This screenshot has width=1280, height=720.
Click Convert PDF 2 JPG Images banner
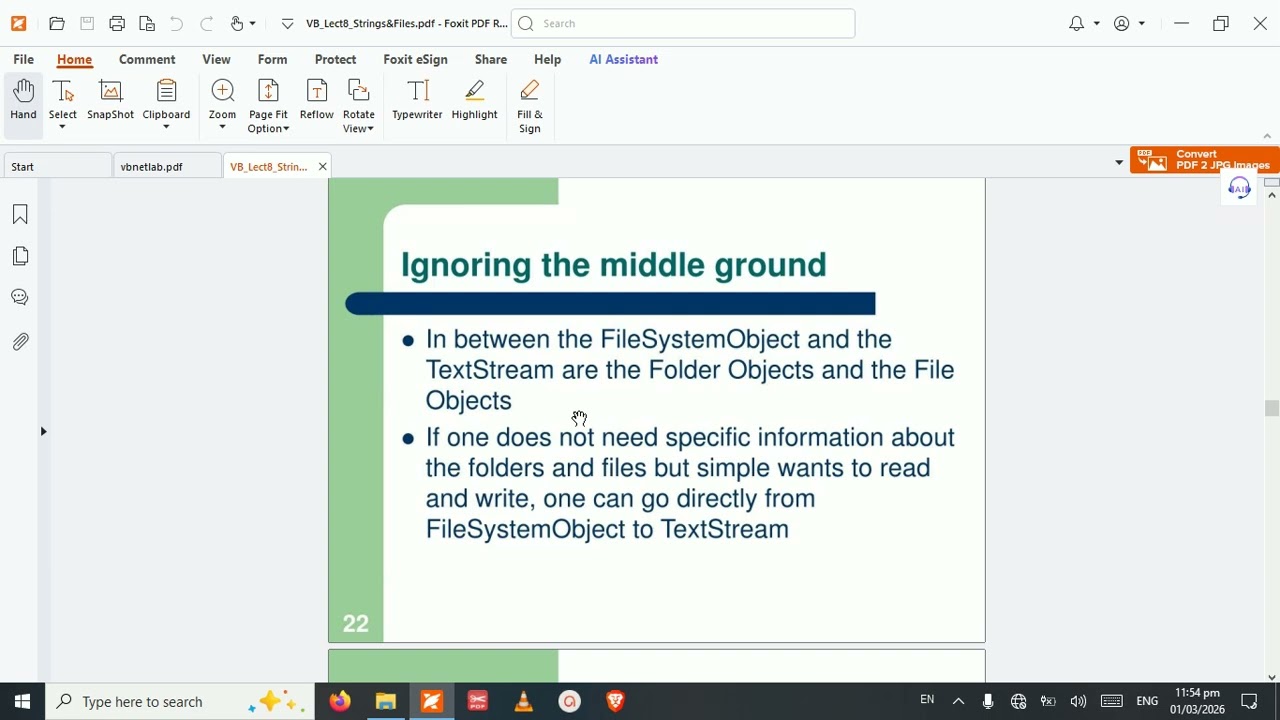(x=1205, y=160)
